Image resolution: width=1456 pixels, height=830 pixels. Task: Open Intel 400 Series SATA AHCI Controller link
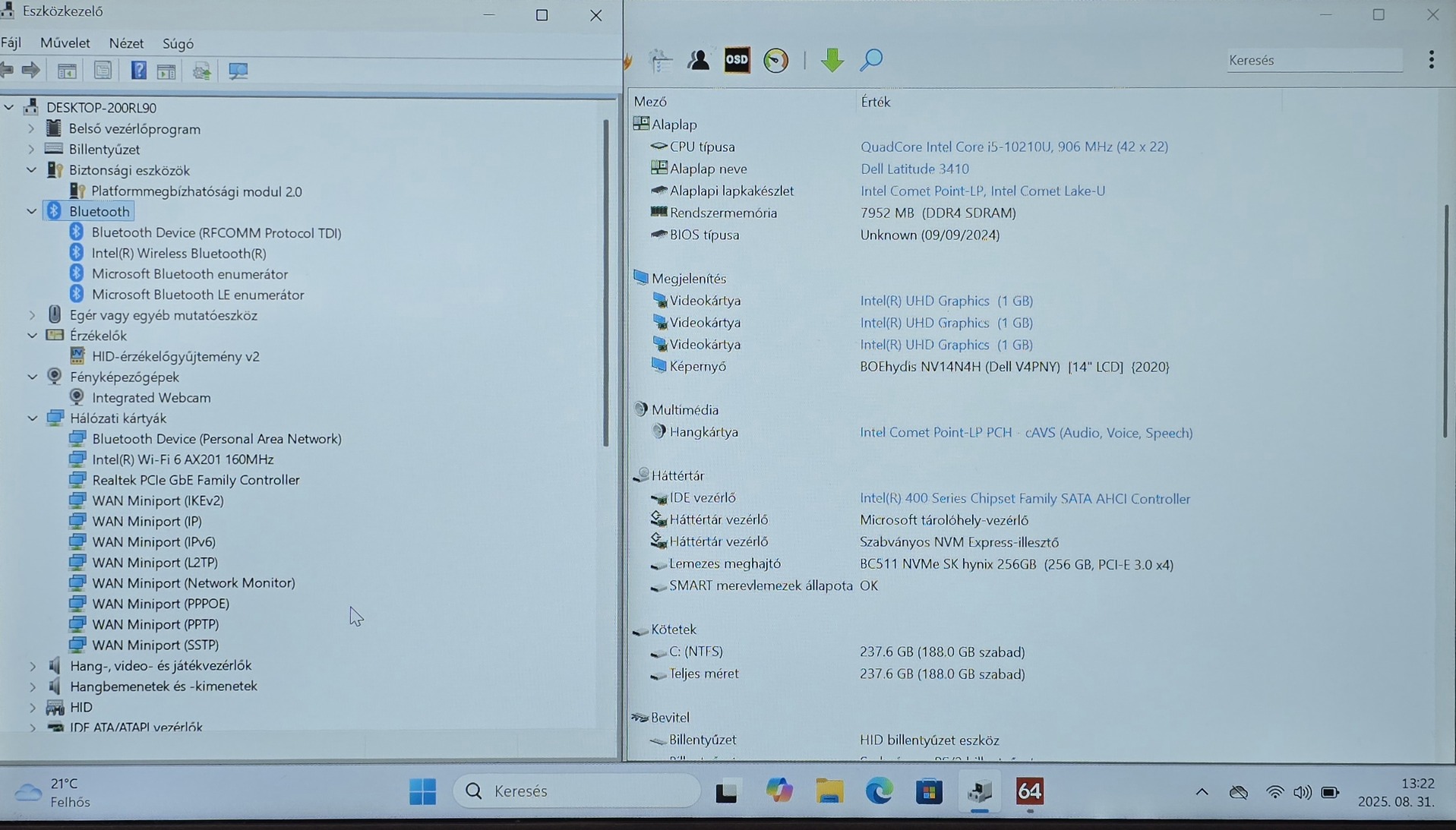[1025, 498]
